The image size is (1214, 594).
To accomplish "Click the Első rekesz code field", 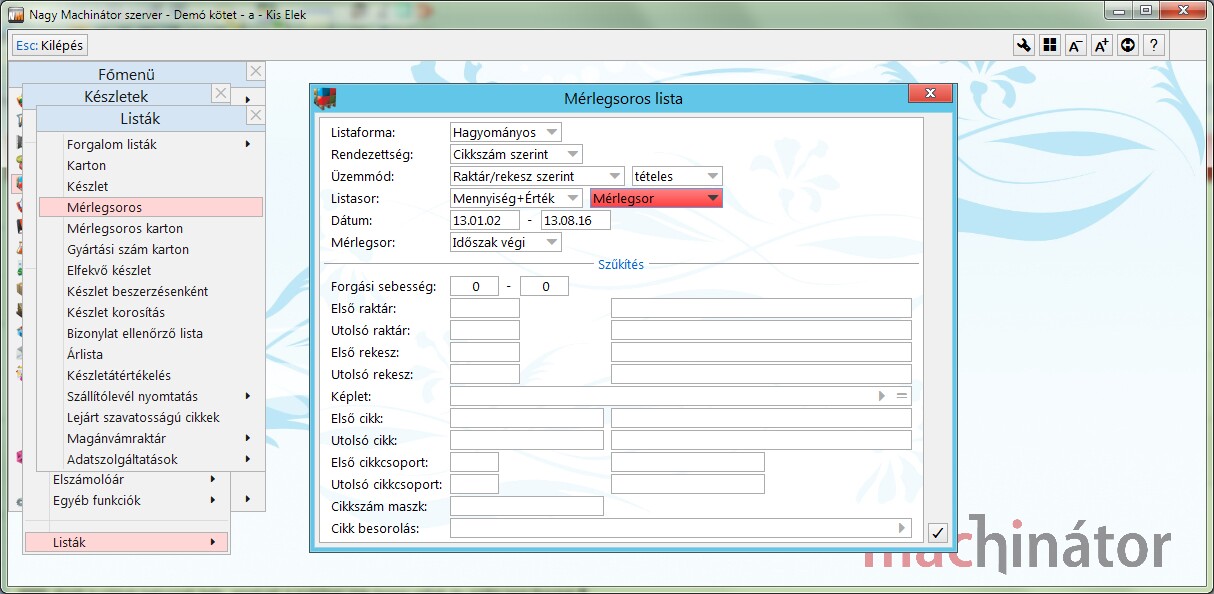I will (x=485, y=352).
